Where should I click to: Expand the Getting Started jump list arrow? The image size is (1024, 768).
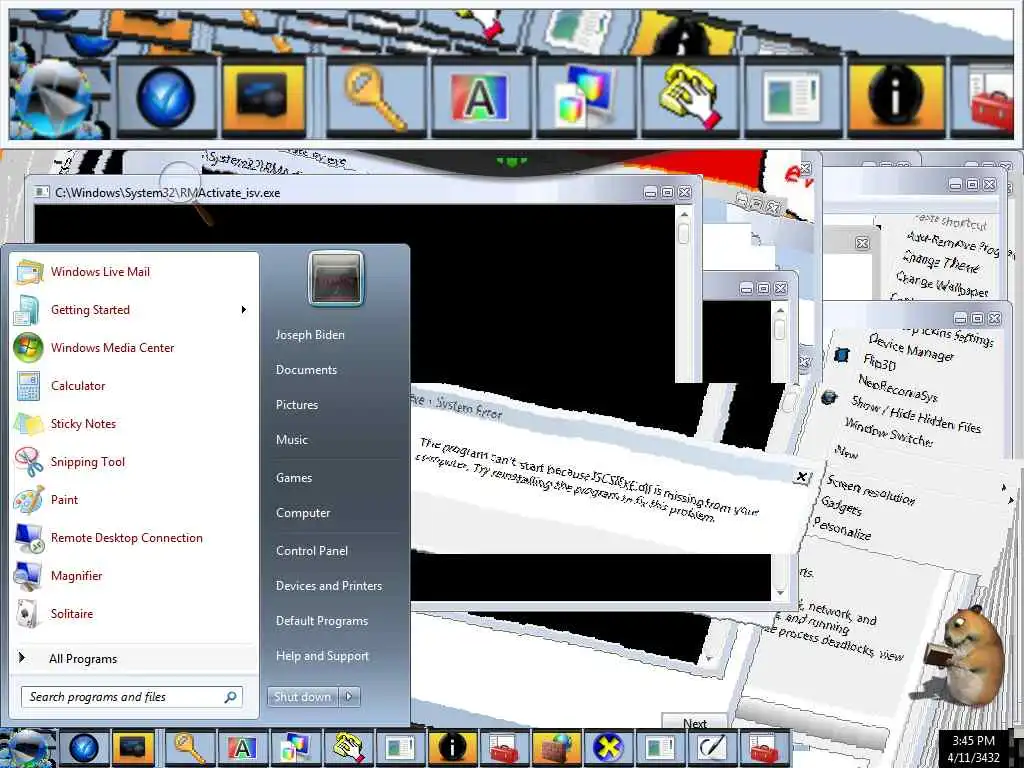[244, 310]
